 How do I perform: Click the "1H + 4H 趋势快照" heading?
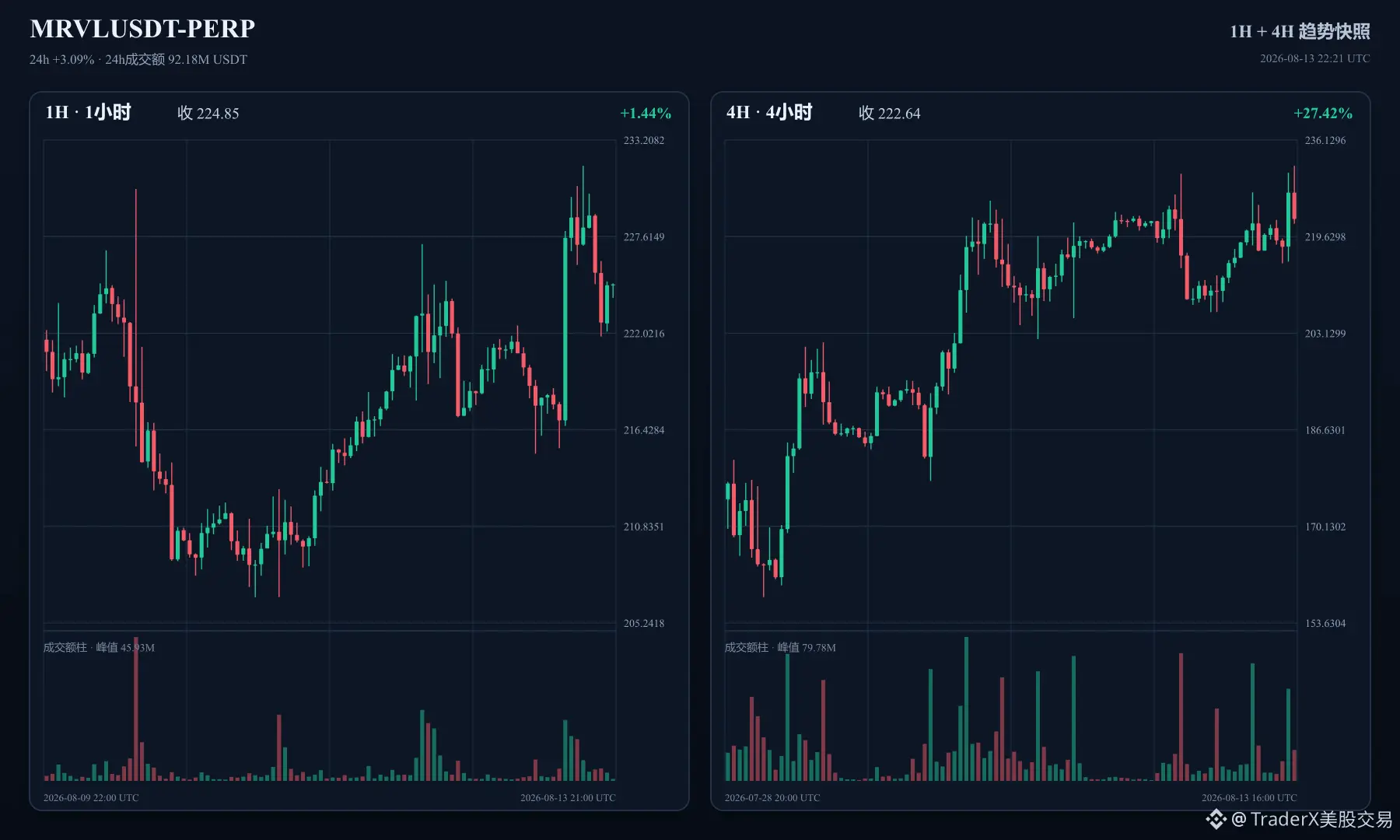(1300, 31)
